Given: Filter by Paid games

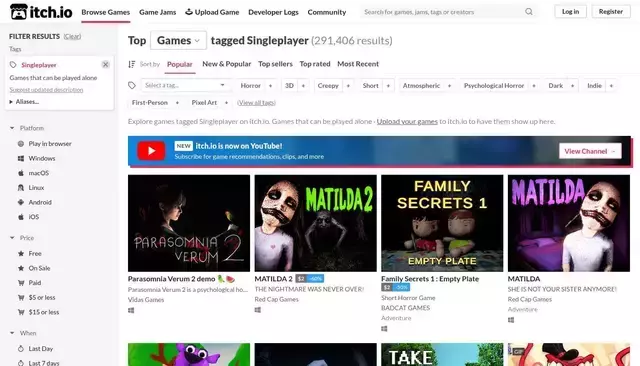Looking at the screenshot, I should click(29, 283).
